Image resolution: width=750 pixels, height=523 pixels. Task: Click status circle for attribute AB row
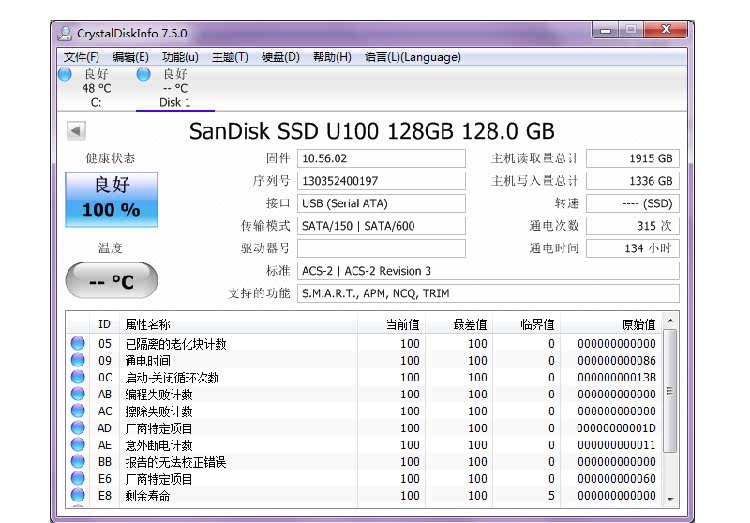(x=77, y=394)
